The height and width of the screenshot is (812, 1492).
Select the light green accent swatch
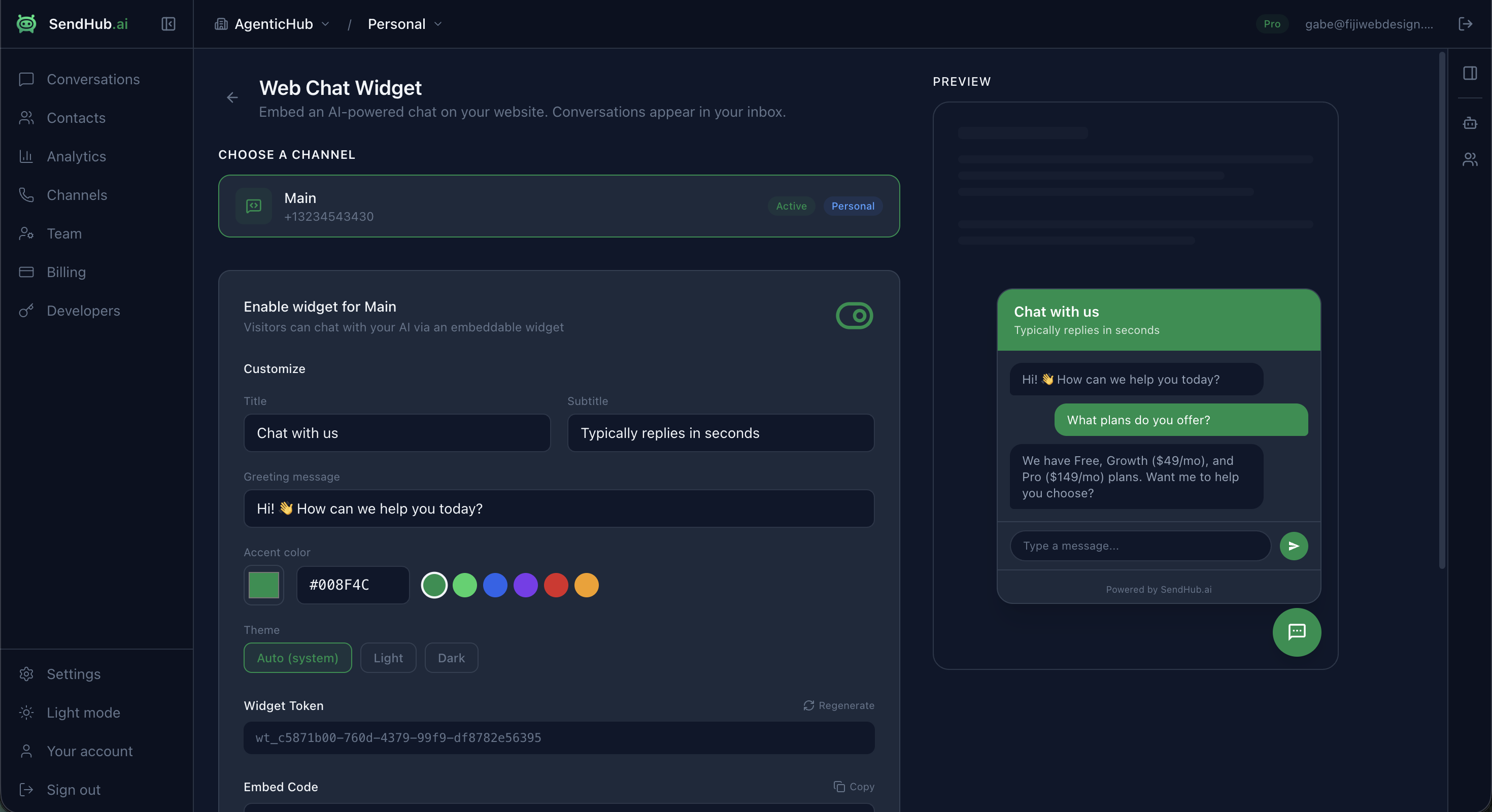pyautogui.click(x=464, y=585)
